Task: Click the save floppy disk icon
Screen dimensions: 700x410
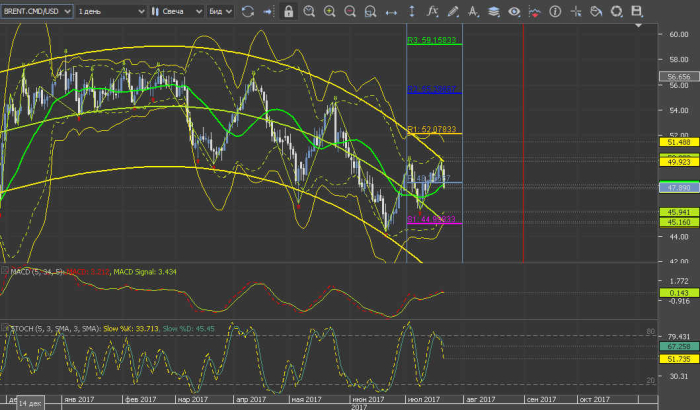Action: [635, 11]
